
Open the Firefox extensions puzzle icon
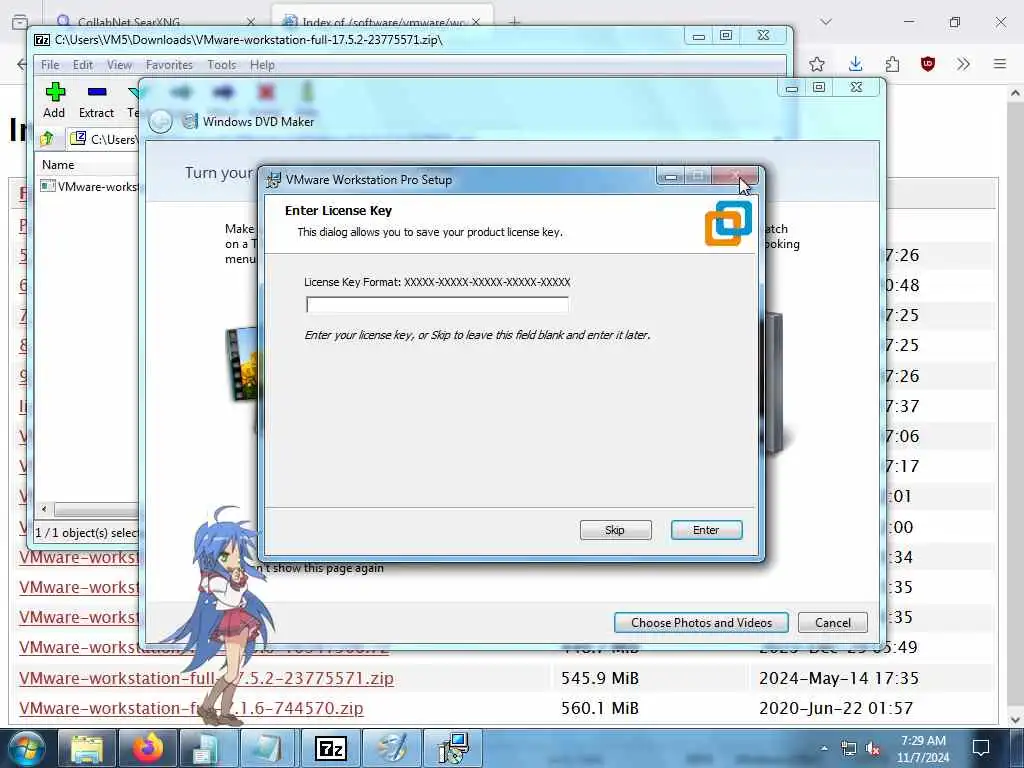click(x=892, y=64)
